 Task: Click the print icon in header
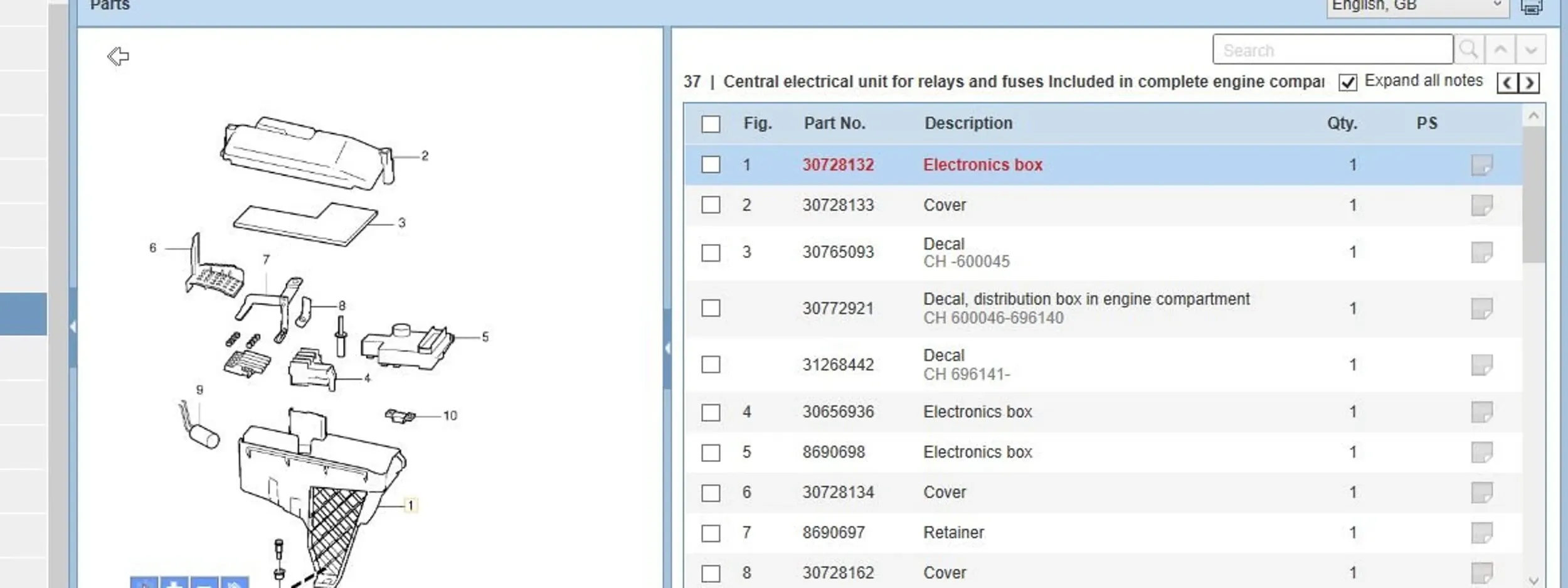click(1531, 8)
